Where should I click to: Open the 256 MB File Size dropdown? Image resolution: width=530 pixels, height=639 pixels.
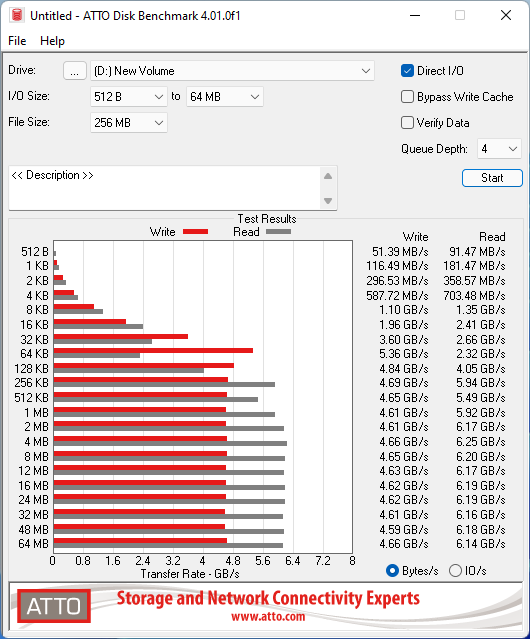coord(129,123)
